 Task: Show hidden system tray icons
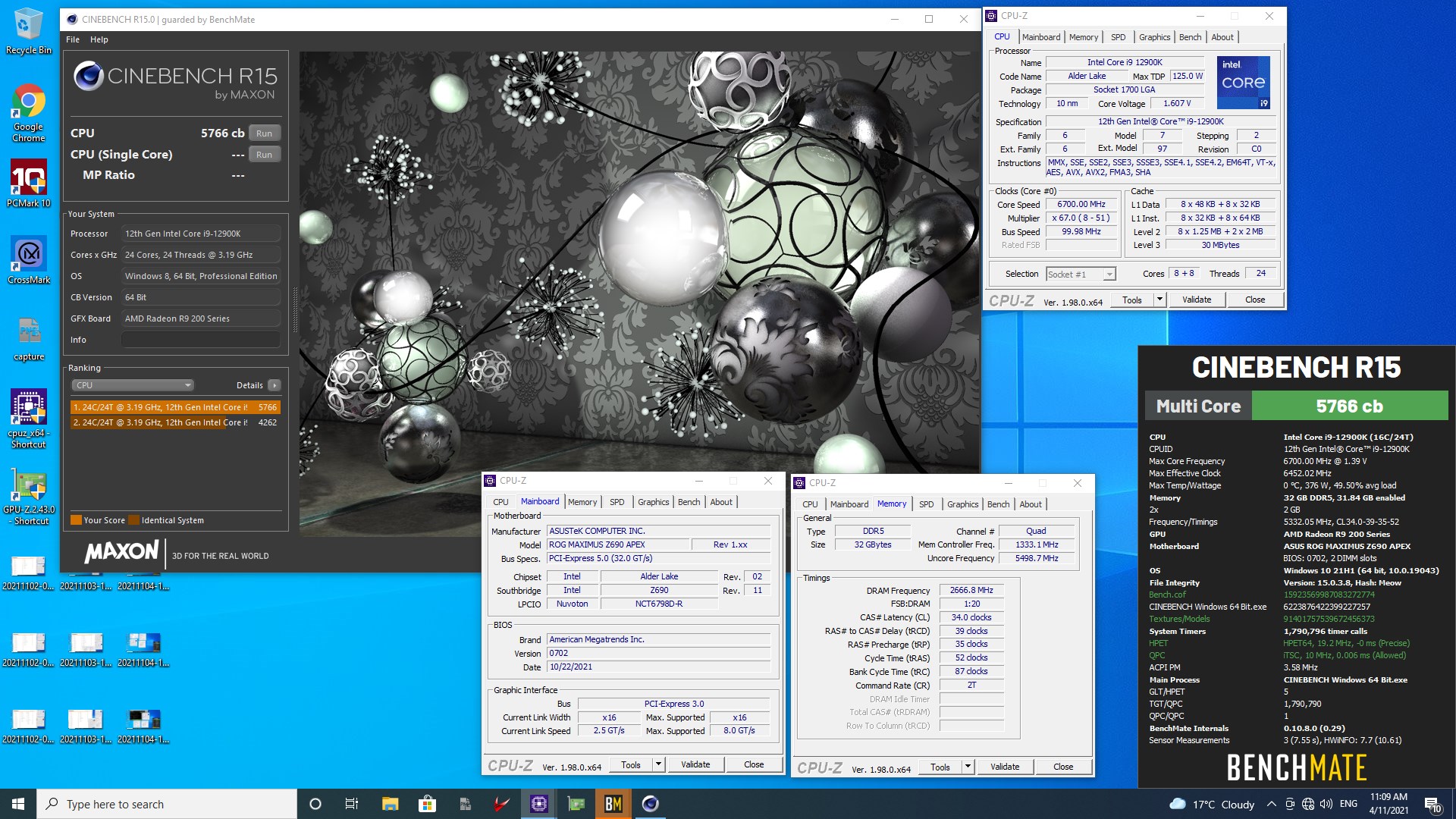click(x=1271, y=804)
